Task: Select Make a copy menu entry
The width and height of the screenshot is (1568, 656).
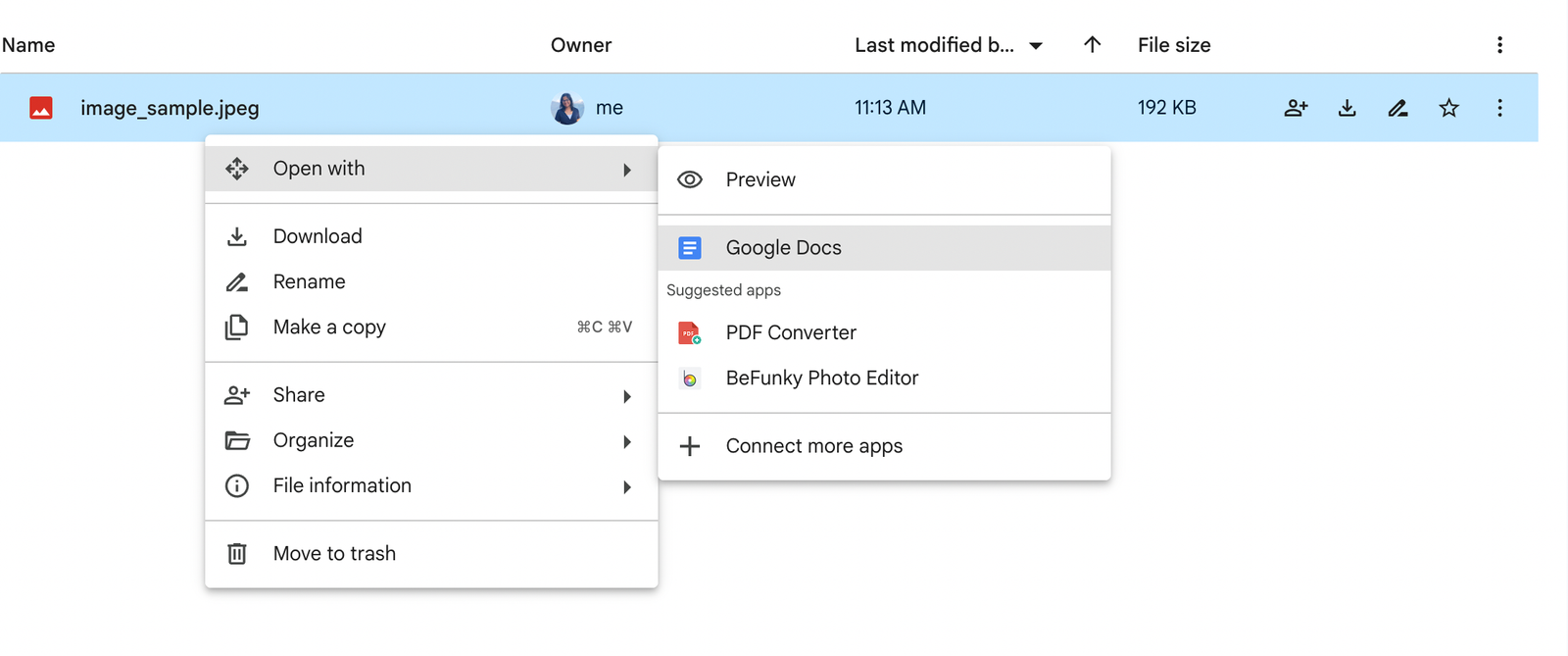Action: 329,328
